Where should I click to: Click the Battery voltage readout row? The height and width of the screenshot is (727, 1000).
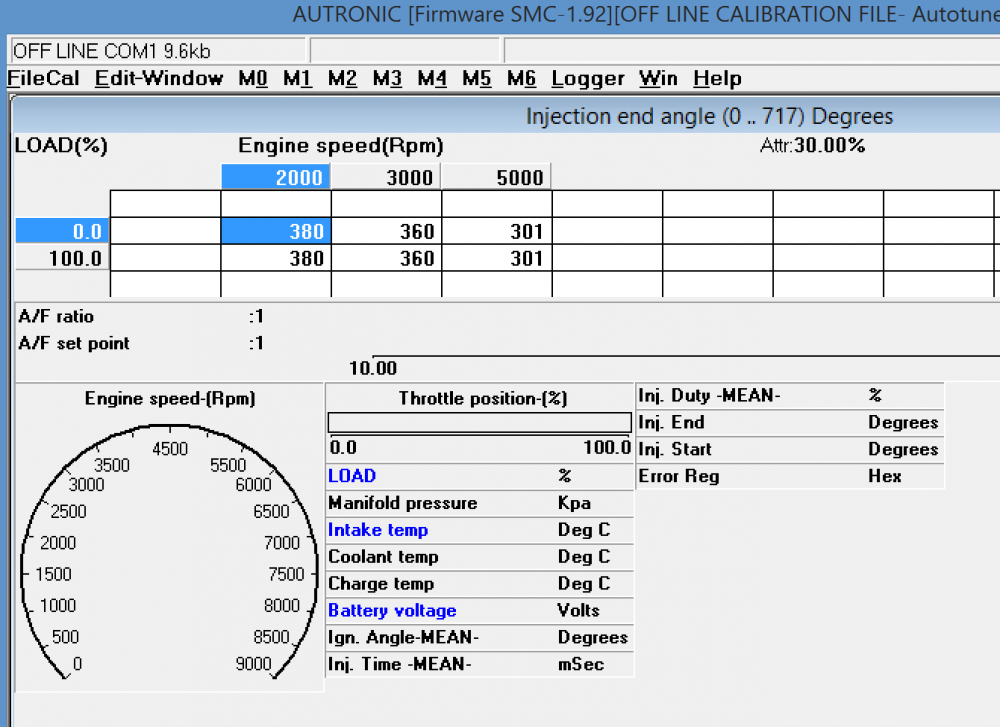(x=480, y=610)
